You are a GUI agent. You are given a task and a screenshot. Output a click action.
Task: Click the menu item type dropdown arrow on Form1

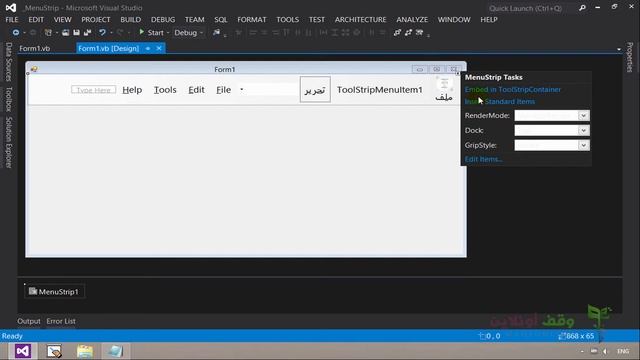(242, 89)
